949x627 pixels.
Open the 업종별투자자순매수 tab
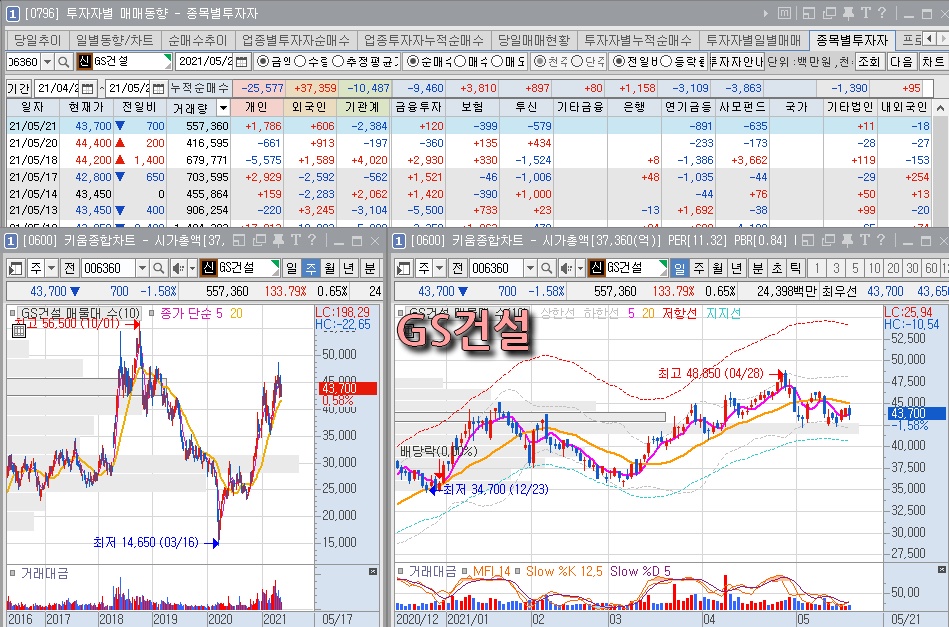pos(296,40)
